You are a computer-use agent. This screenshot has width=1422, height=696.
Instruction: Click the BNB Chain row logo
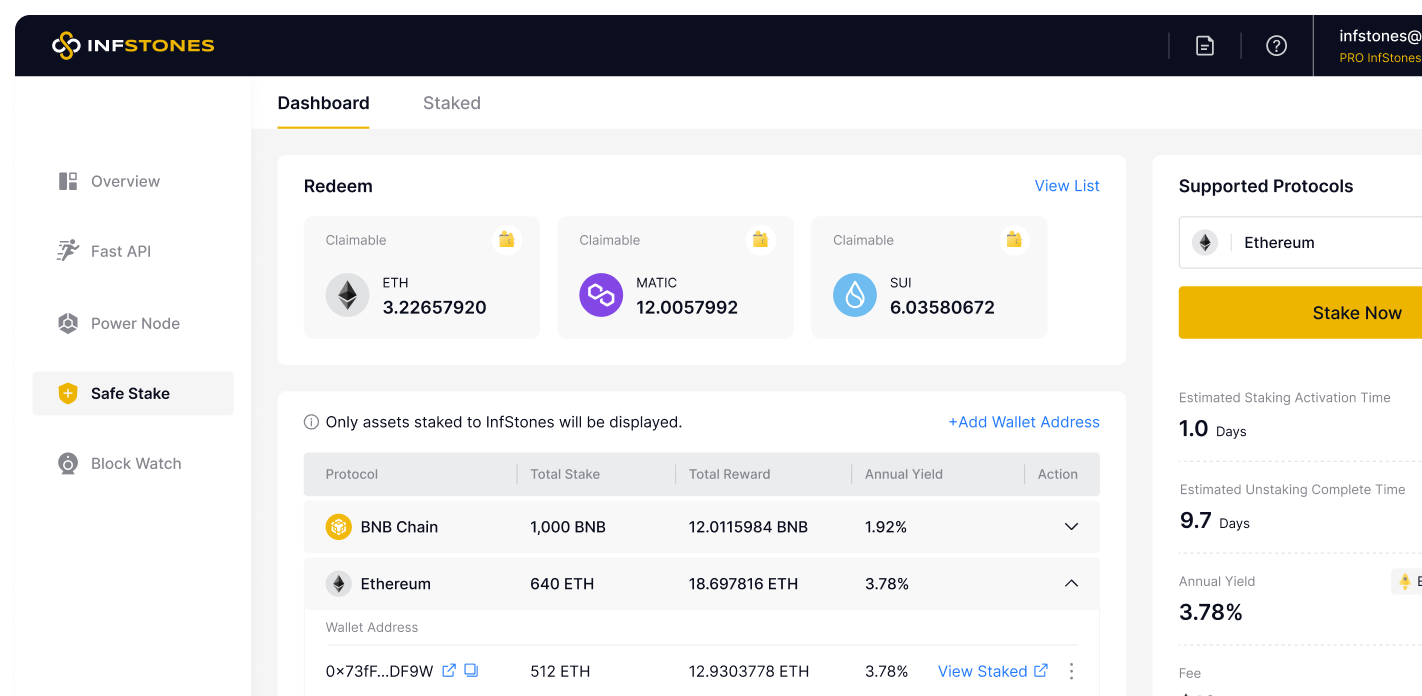point(339,527)
